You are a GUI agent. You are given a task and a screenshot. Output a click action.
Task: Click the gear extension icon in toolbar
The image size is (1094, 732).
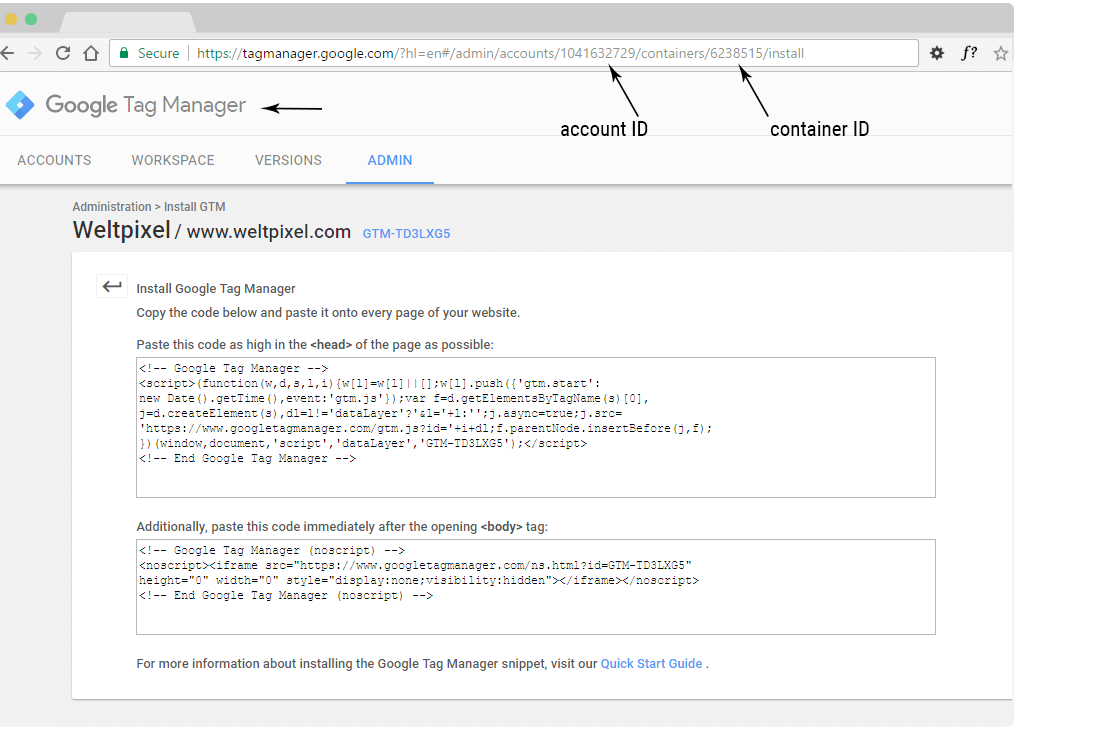pos(937,54)
